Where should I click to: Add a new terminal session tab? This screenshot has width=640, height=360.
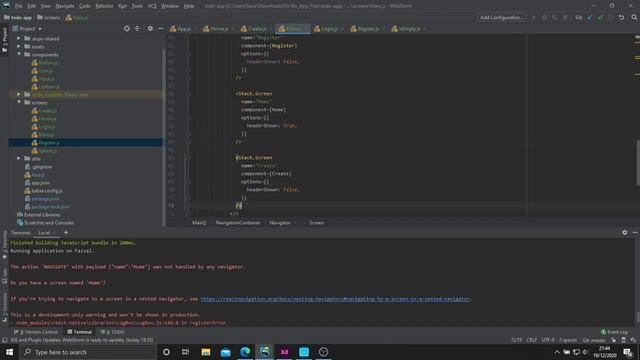click(66, 233)
